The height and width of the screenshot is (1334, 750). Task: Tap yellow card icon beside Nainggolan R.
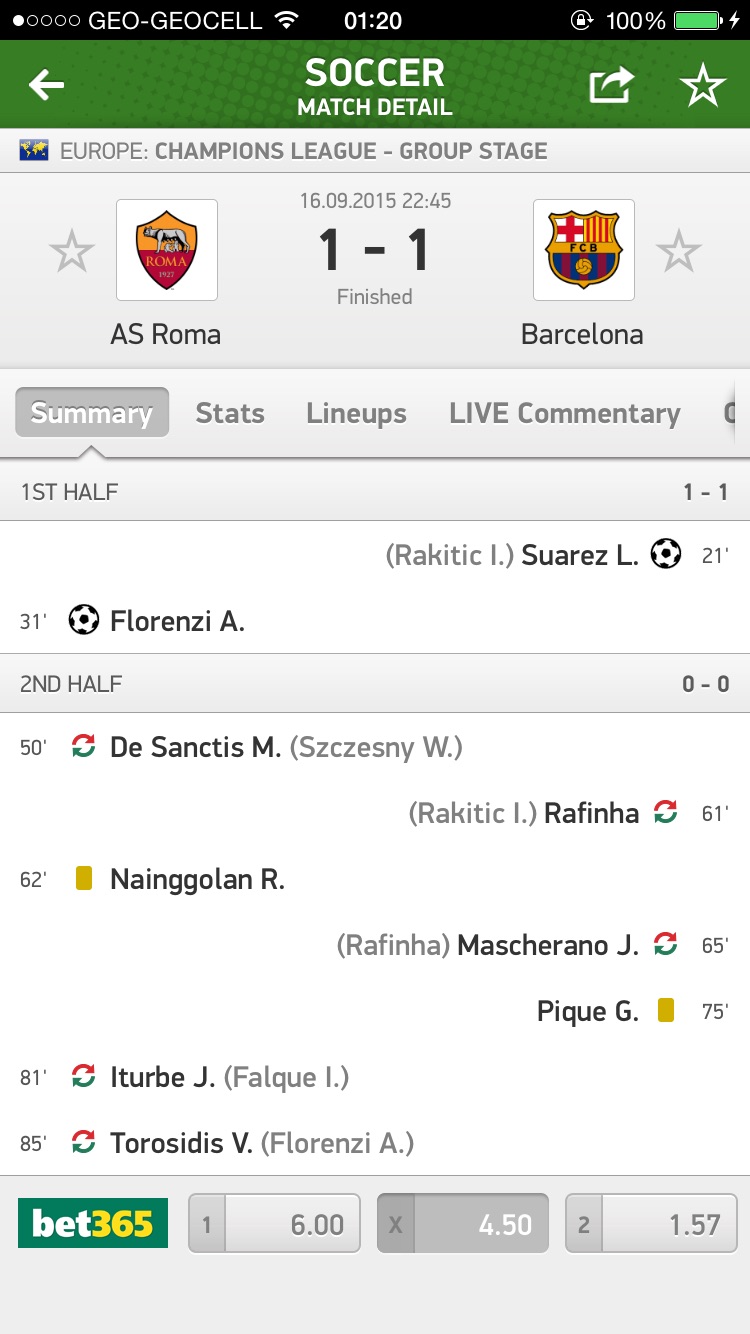pos(84,879)
